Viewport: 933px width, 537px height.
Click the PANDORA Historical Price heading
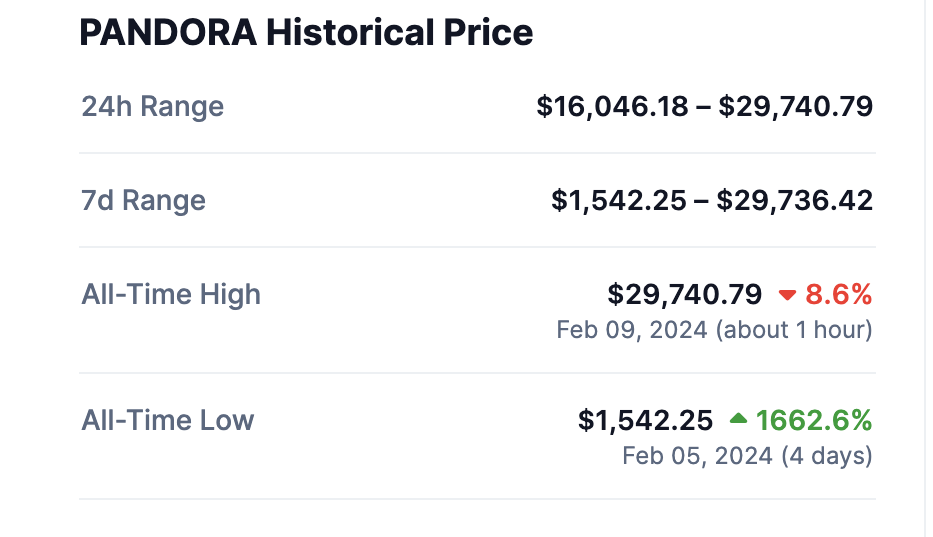click(x=305, y=33)
